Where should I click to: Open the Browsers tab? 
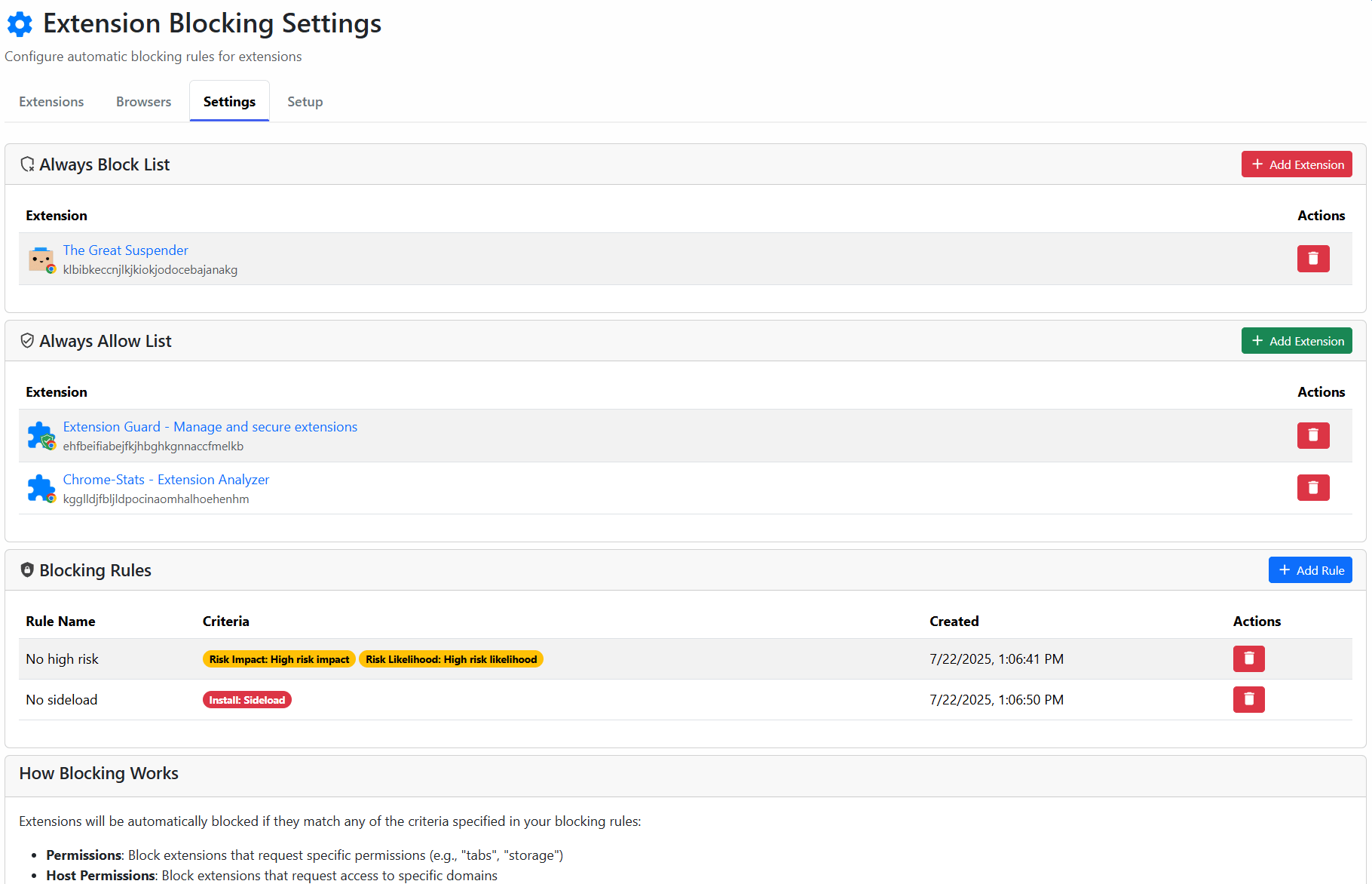click(143, 102)
